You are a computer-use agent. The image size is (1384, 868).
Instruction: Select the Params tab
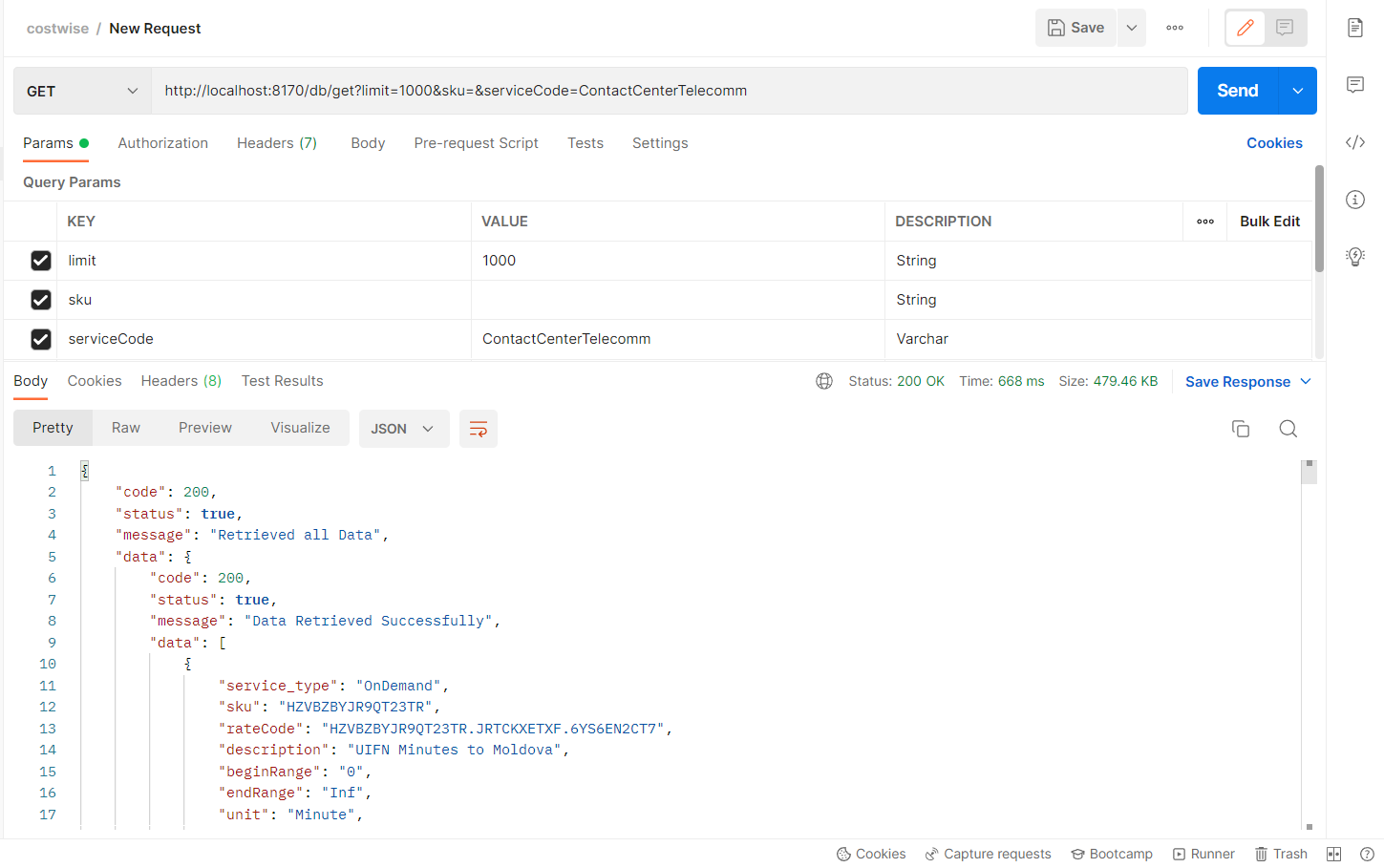(x=55, y=143)
